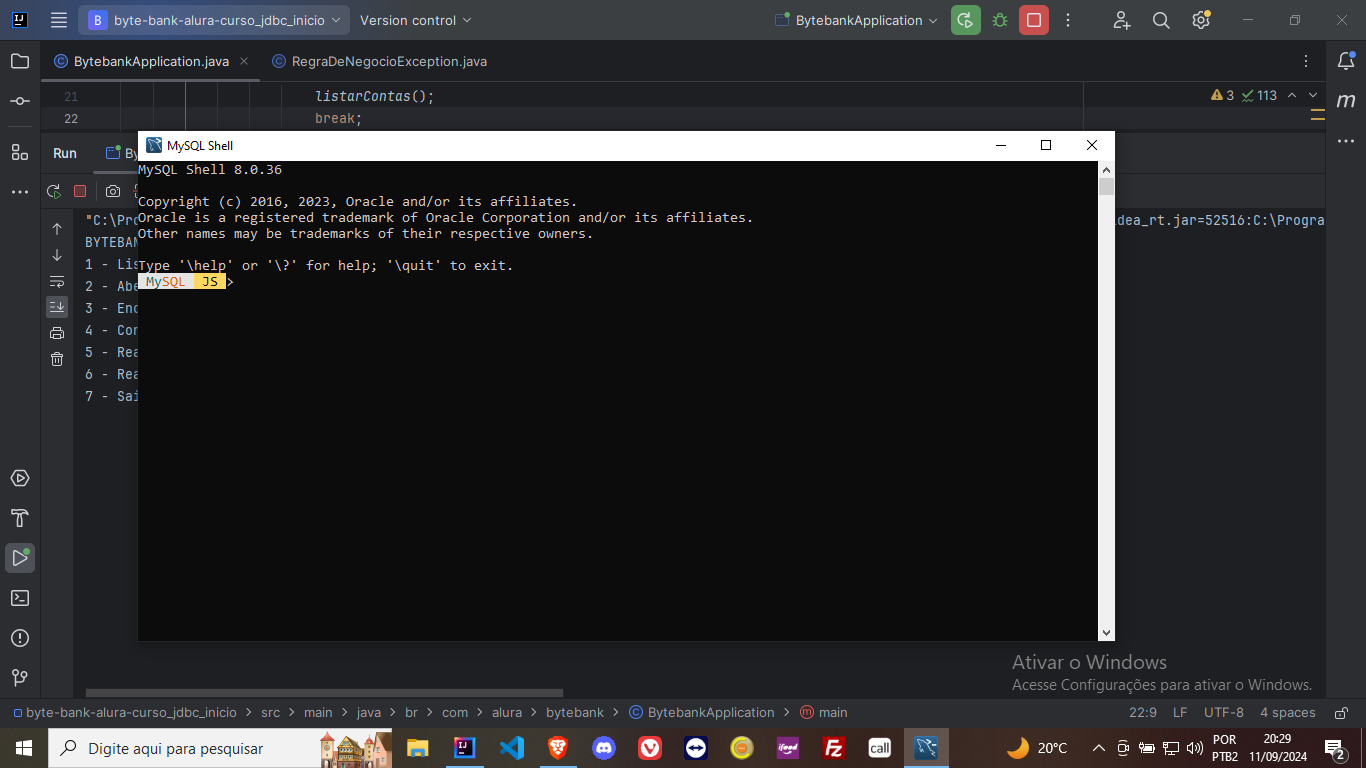The image size is (1366, 768).
Task: Switch to BytebankApplication.java tab
Action: pyautogui.click(x=151, y=61)
